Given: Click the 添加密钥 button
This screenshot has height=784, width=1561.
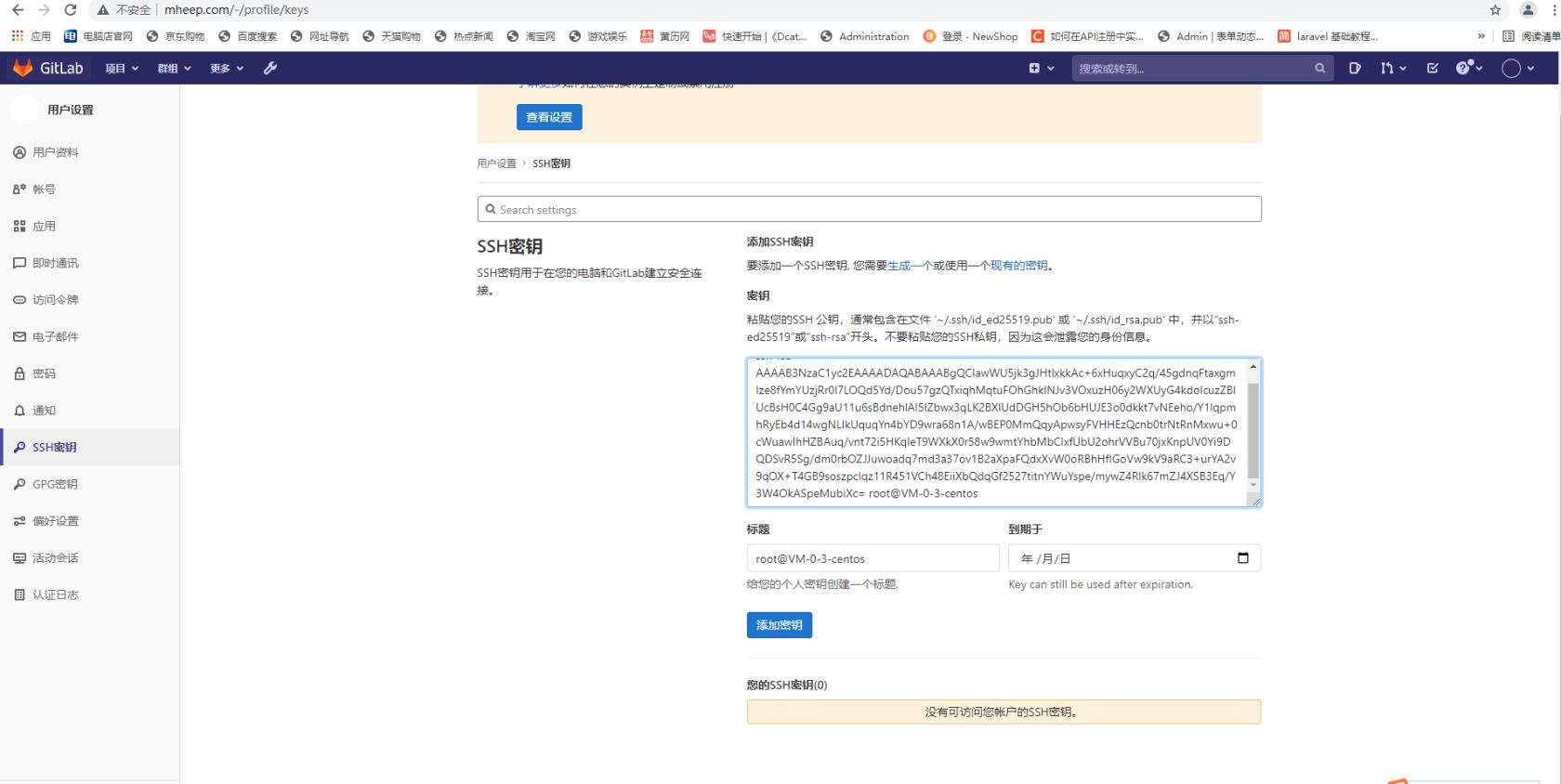Looking at the screenshot, I should pyautogui.click(x=780, y=625).
